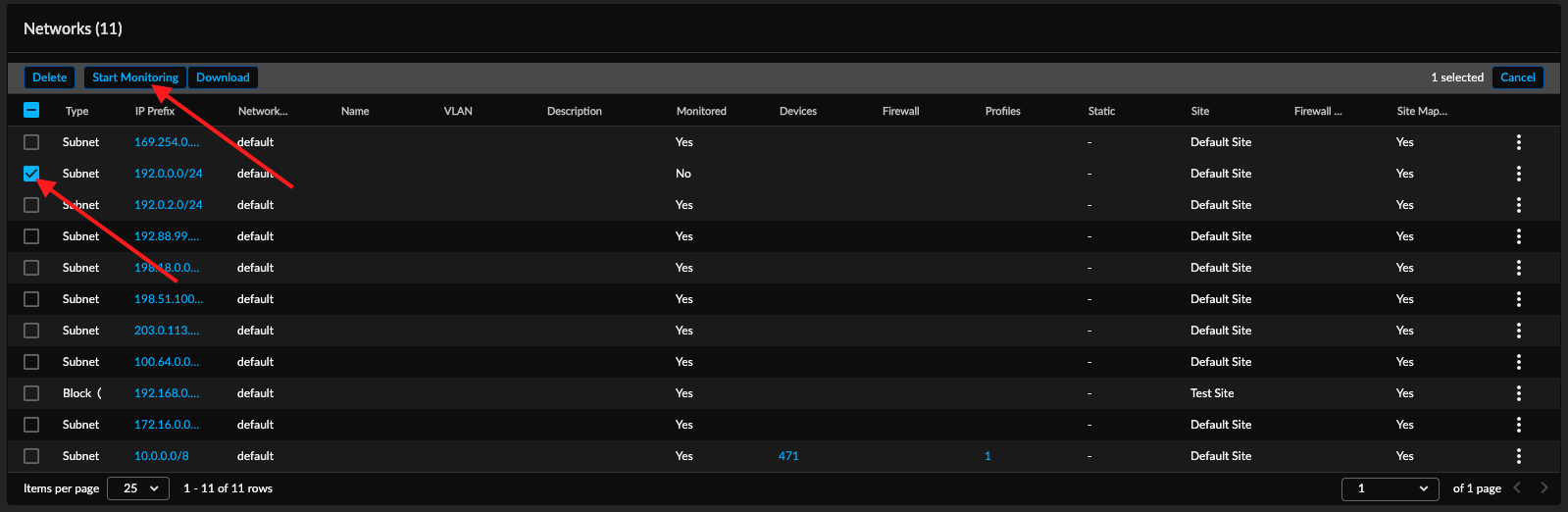Open the 192.168.0 Block IP prefix link
The image size is (1568, 512).
pyautogui.click(x=167, y=393)
